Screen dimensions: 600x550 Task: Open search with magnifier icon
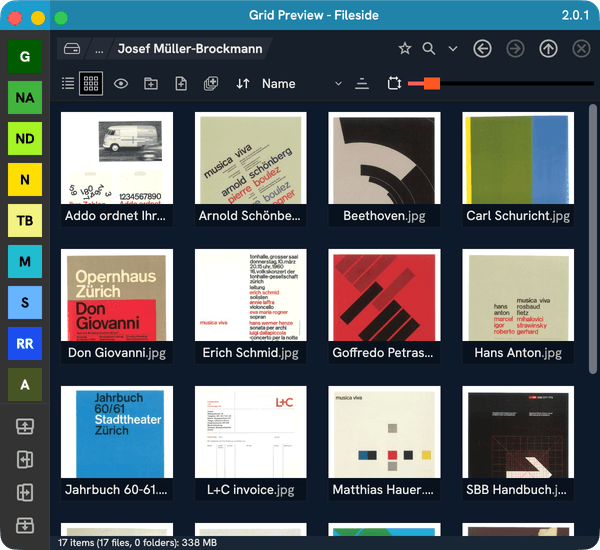click(x=429, y=49)
